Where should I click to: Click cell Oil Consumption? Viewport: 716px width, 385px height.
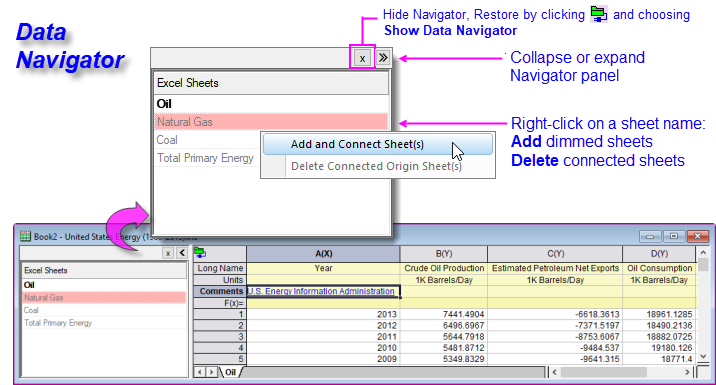coord(659,268)
